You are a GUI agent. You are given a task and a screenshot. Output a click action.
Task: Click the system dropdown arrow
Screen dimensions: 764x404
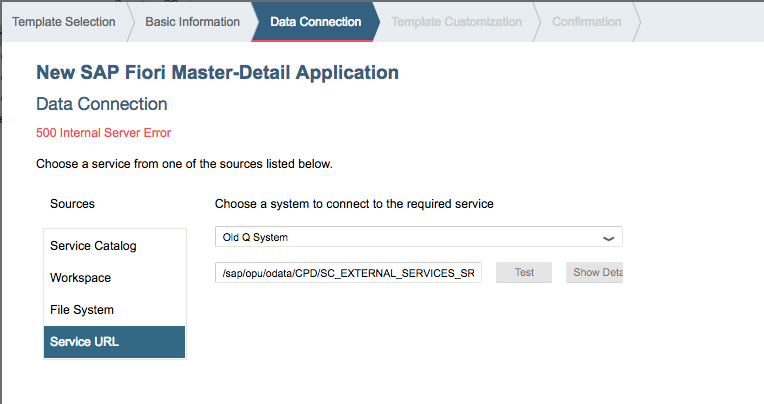point(608,238)
